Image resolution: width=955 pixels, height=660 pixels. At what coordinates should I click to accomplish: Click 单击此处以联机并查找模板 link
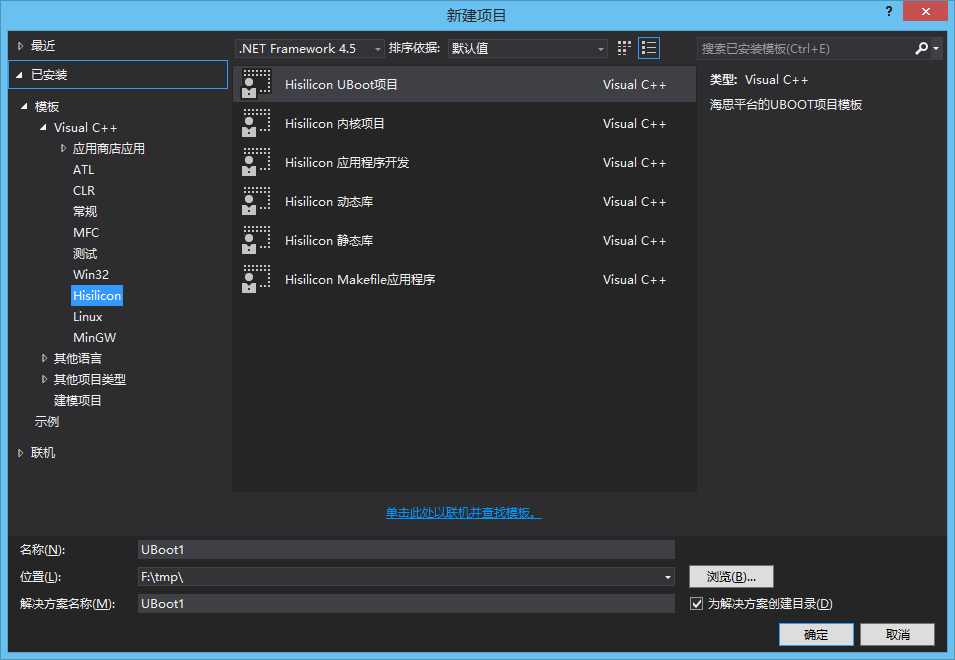[x=463, y=513]
